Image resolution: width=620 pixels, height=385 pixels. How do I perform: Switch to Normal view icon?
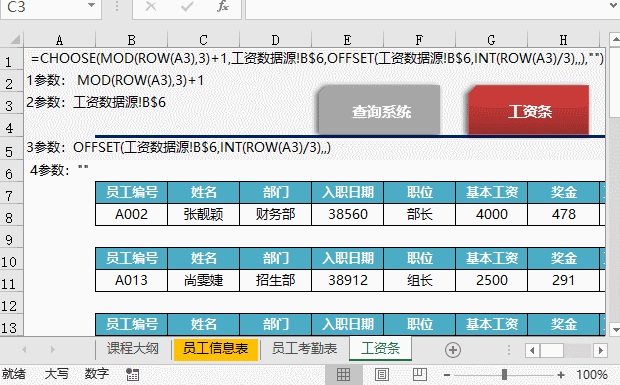pyautogui.click(x=343, y=374)
